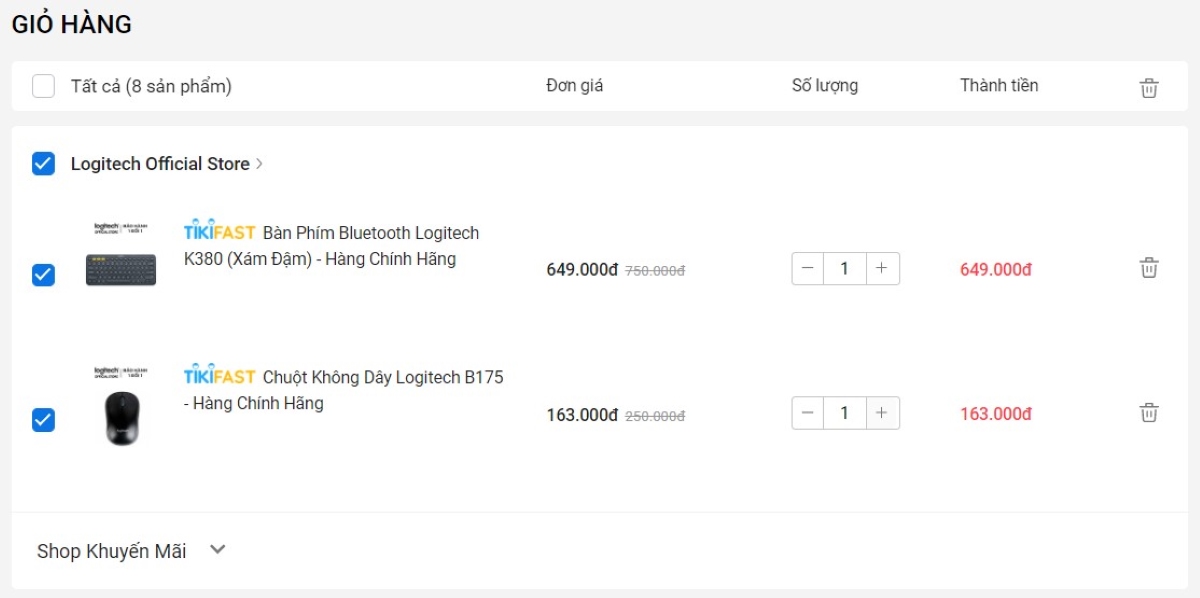Viewport: 1200px width, 598px height.
Task: Tick the 'Tất cả (8 sản phẩm)' checkbox
Action: point(43,86)
